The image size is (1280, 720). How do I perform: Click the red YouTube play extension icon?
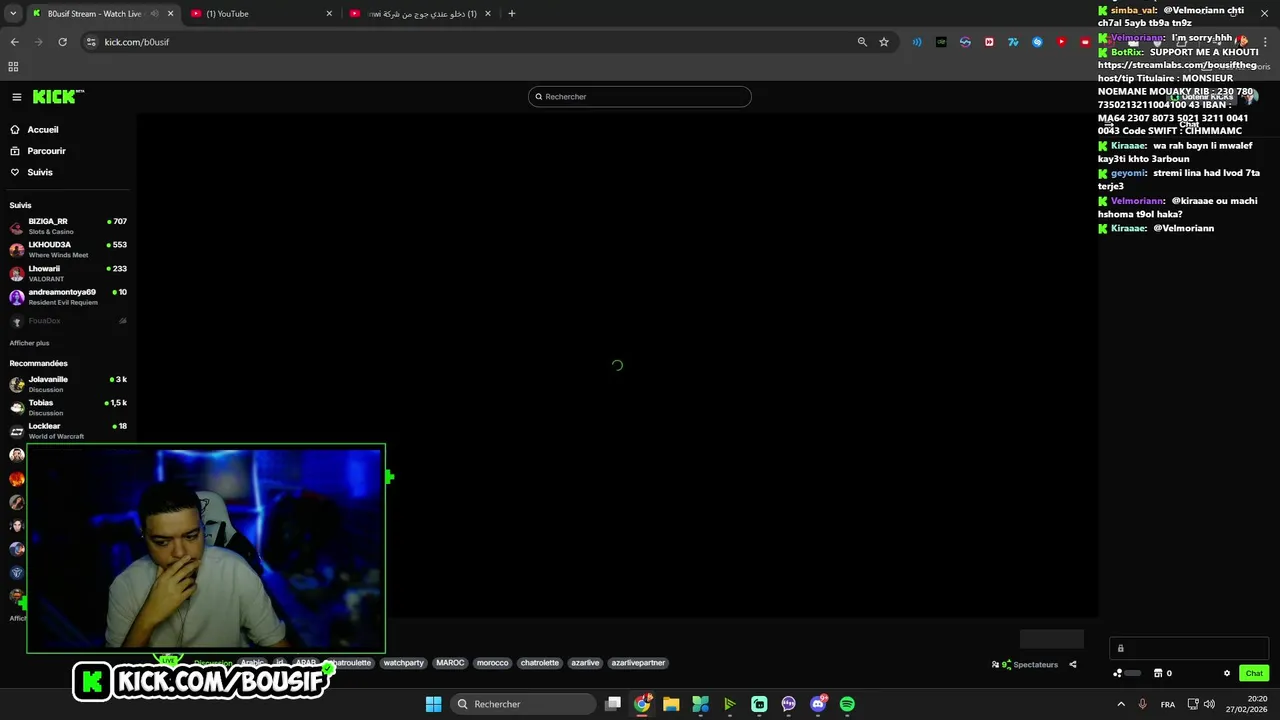pyautogui.click(x=1061, y=42)
